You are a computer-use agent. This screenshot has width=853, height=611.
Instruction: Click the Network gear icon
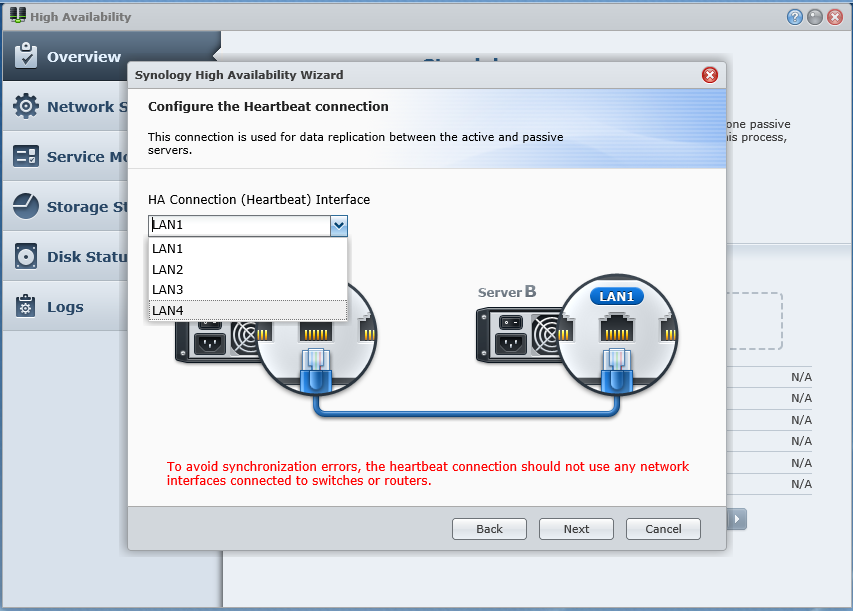26,106
